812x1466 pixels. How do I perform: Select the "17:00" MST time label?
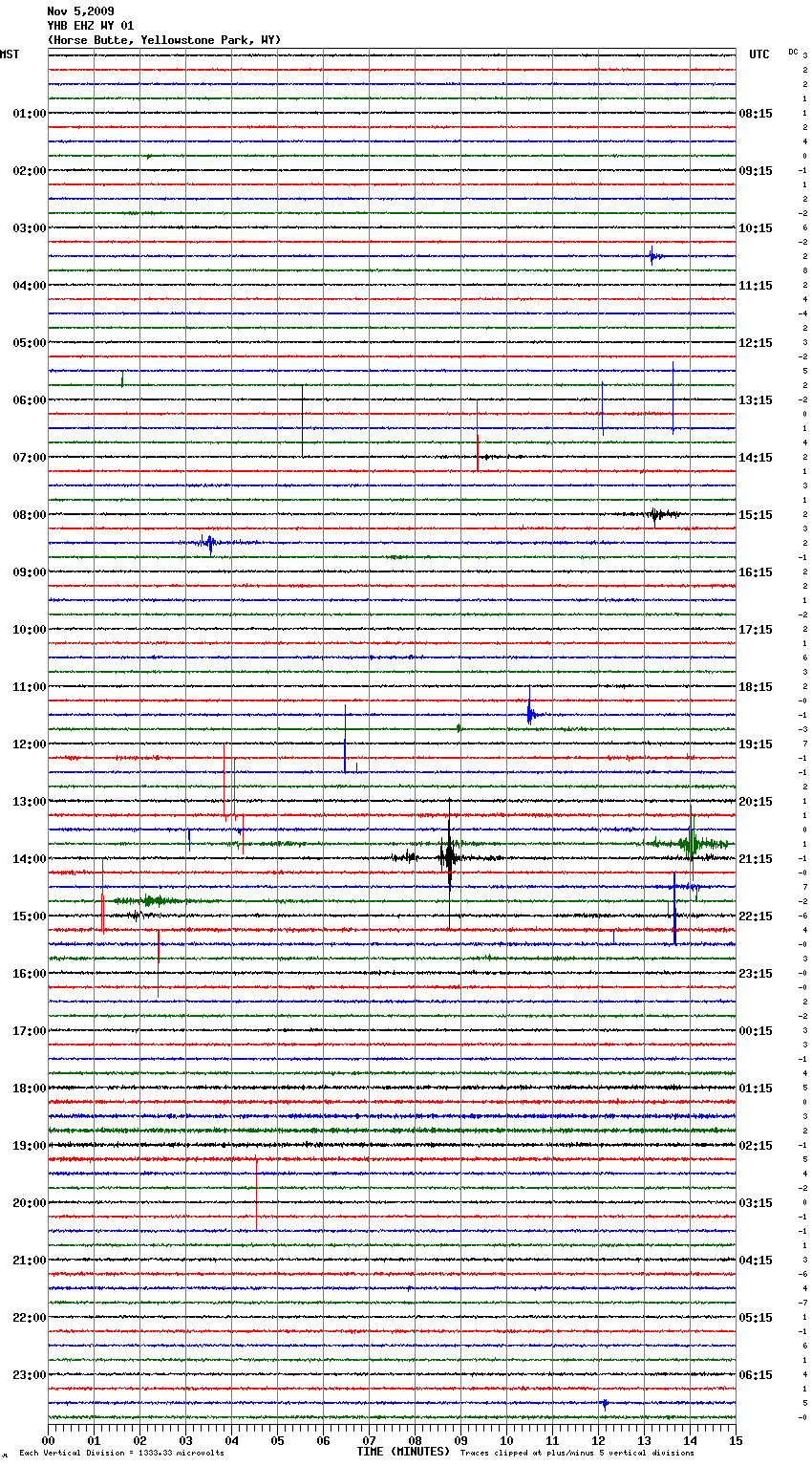(30, 1031)
